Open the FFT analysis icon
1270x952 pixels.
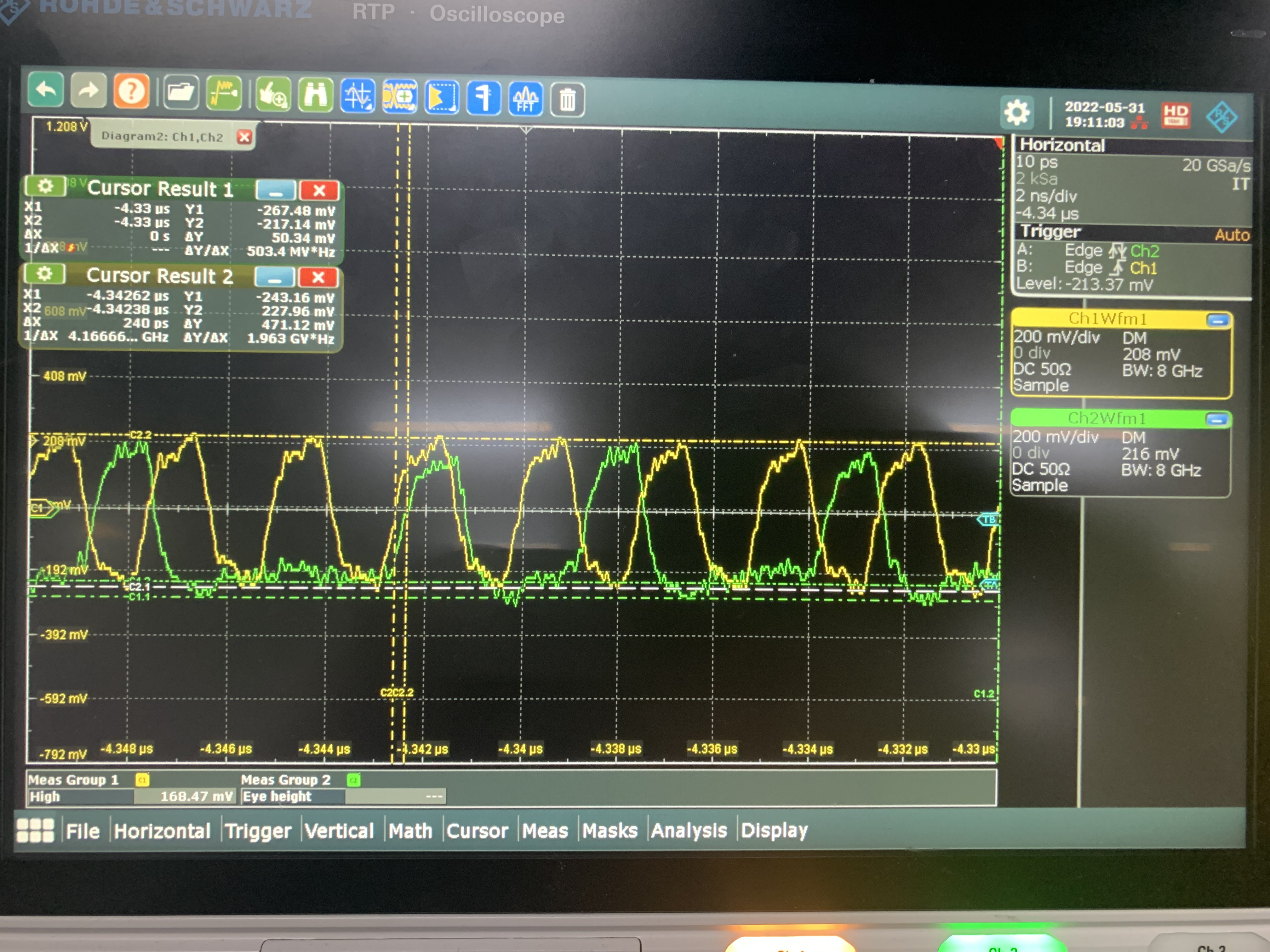tap(525, 99)
